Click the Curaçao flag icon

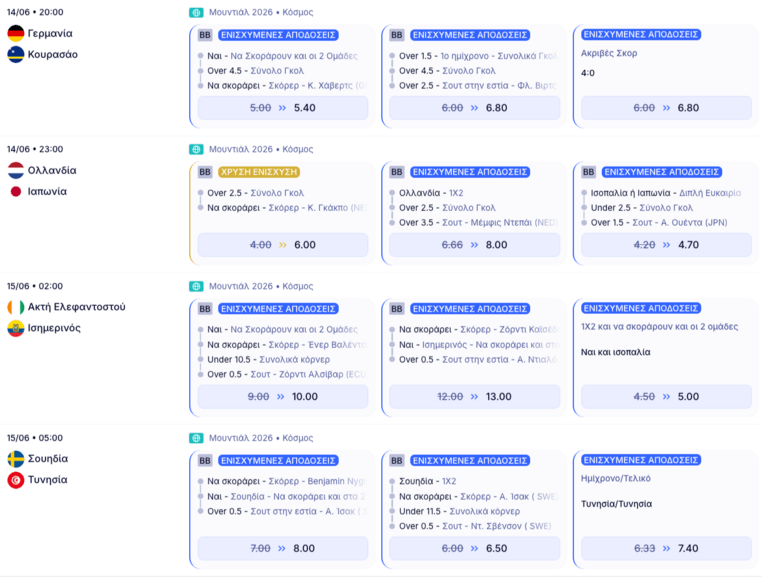coord(16,54)
